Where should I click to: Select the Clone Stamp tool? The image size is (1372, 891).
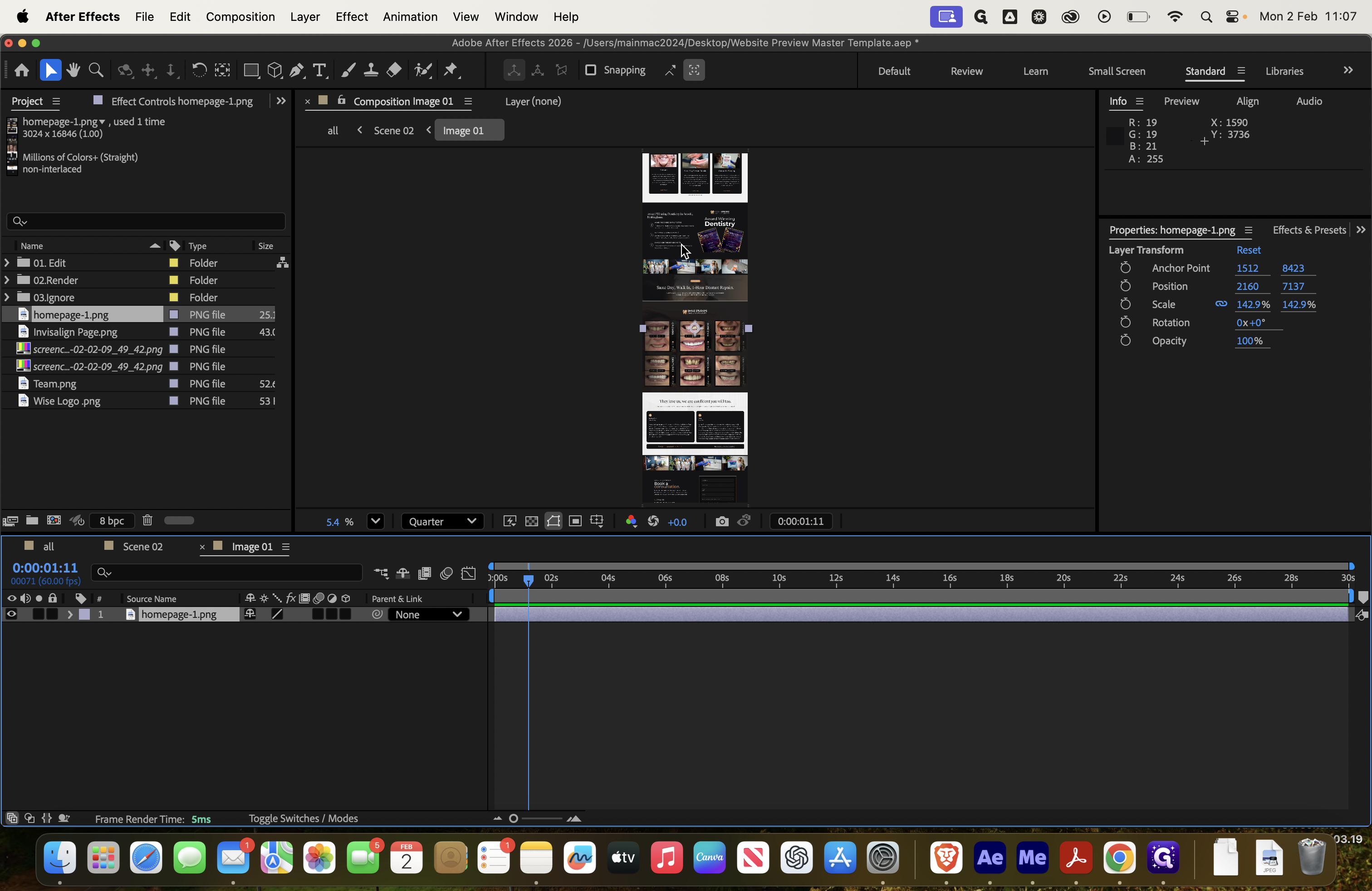tap(371, 70)
